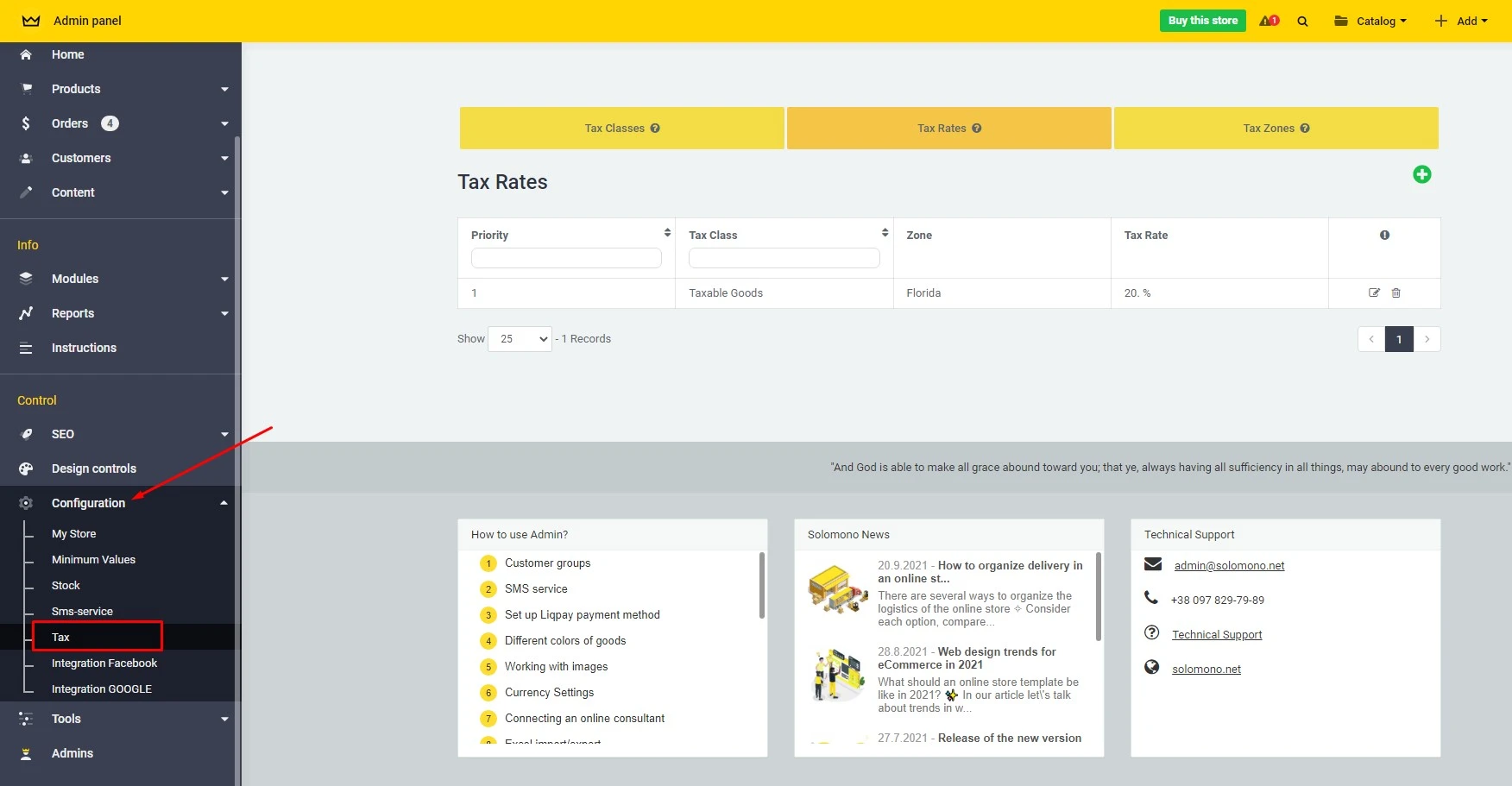Image resolution: width=1512 pixels, height=786 pixels.
Task: Go to next page of records
Action: [x=1427, y=339]
